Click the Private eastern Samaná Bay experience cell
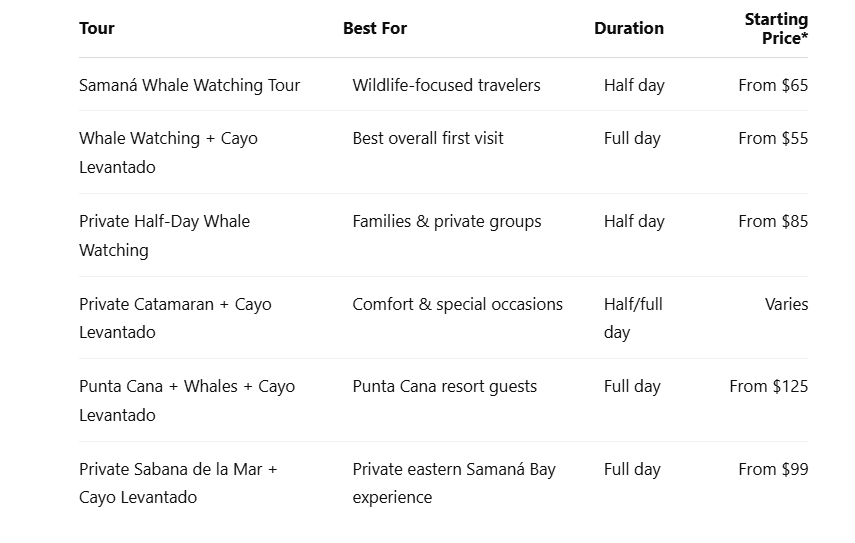The image size is (855, 543). point(454,483)
